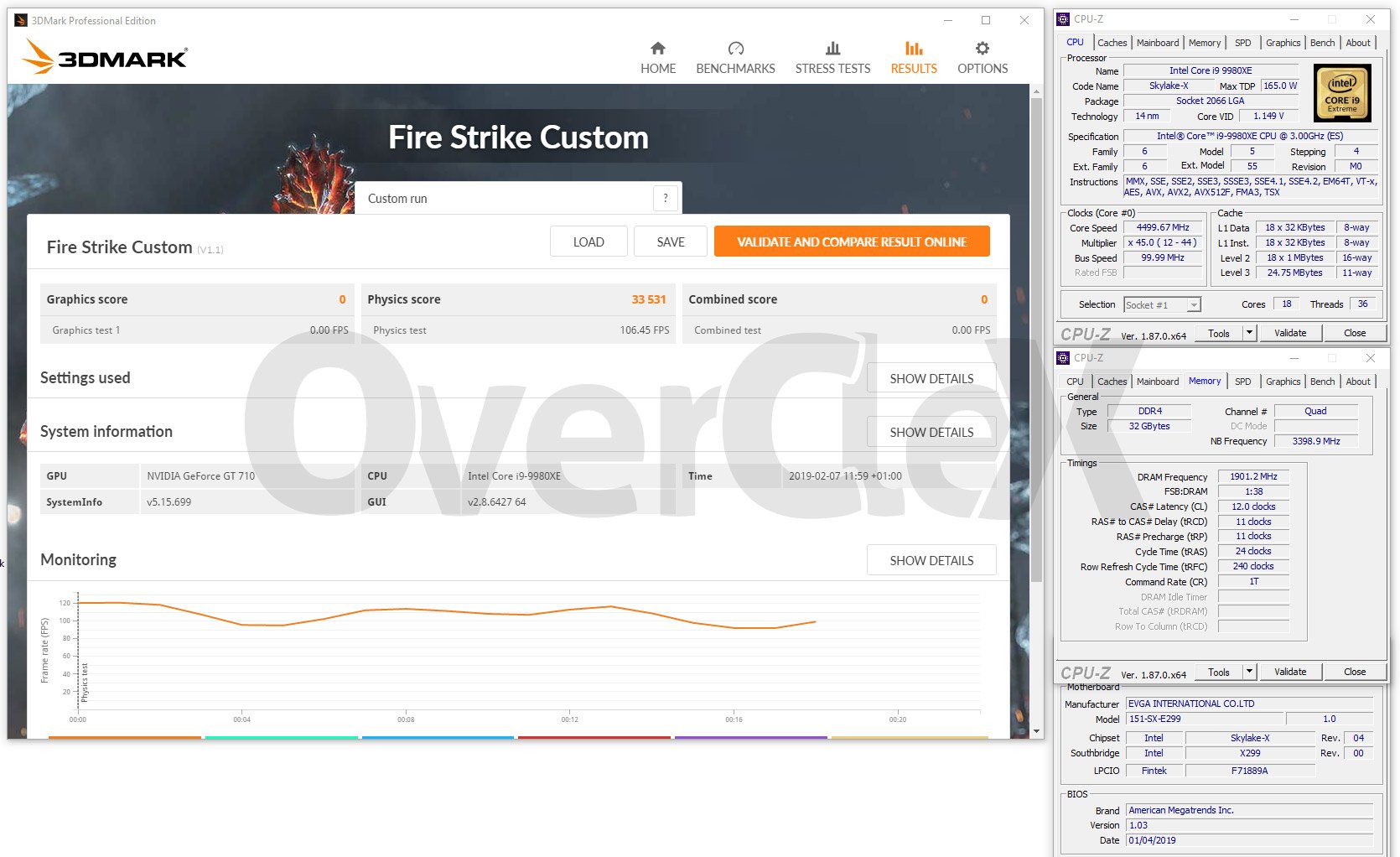
Task: Click BIOS date 01/04/2019
Action: (1249, 840)
